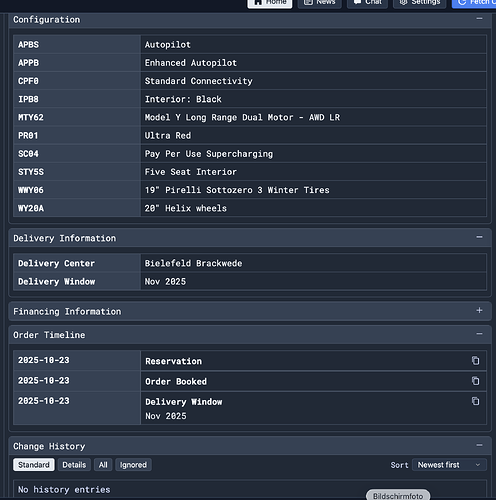Collapse the Change History section

click(479, 445)
